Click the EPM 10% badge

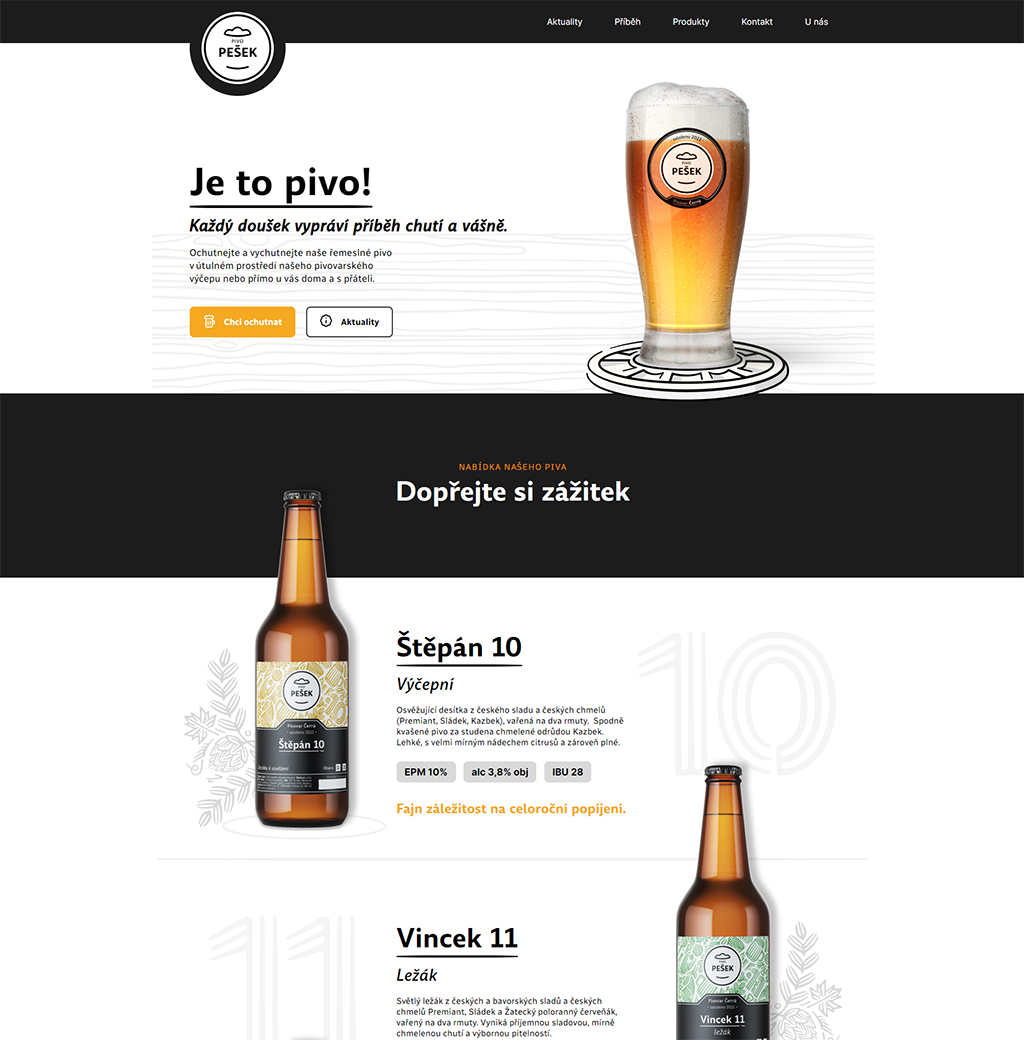coord(426,772)
